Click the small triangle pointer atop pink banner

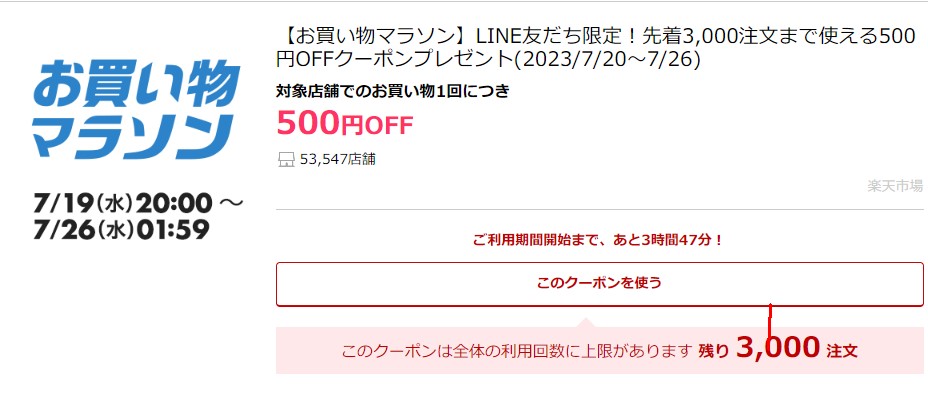[586, 322]
